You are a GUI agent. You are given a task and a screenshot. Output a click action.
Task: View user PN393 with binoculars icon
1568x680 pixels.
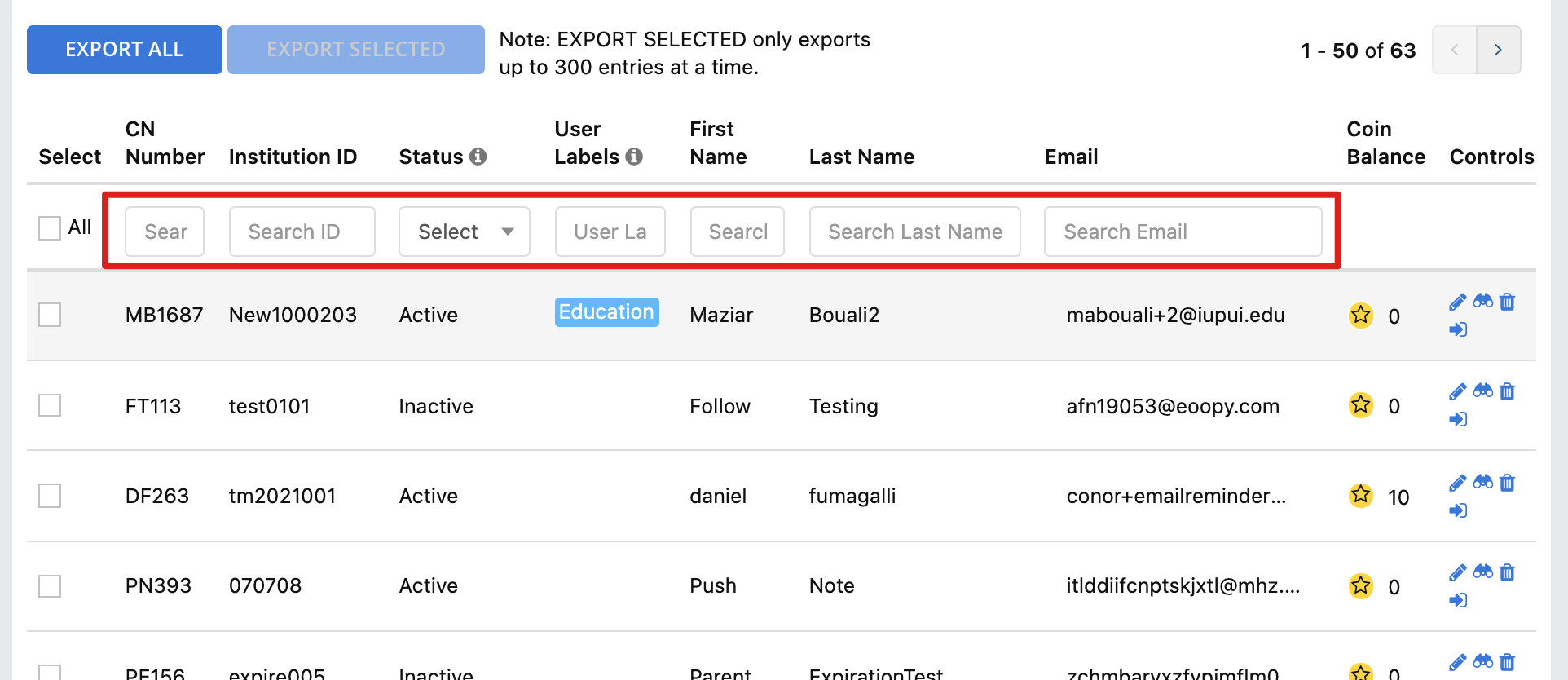click(1483, 572)
